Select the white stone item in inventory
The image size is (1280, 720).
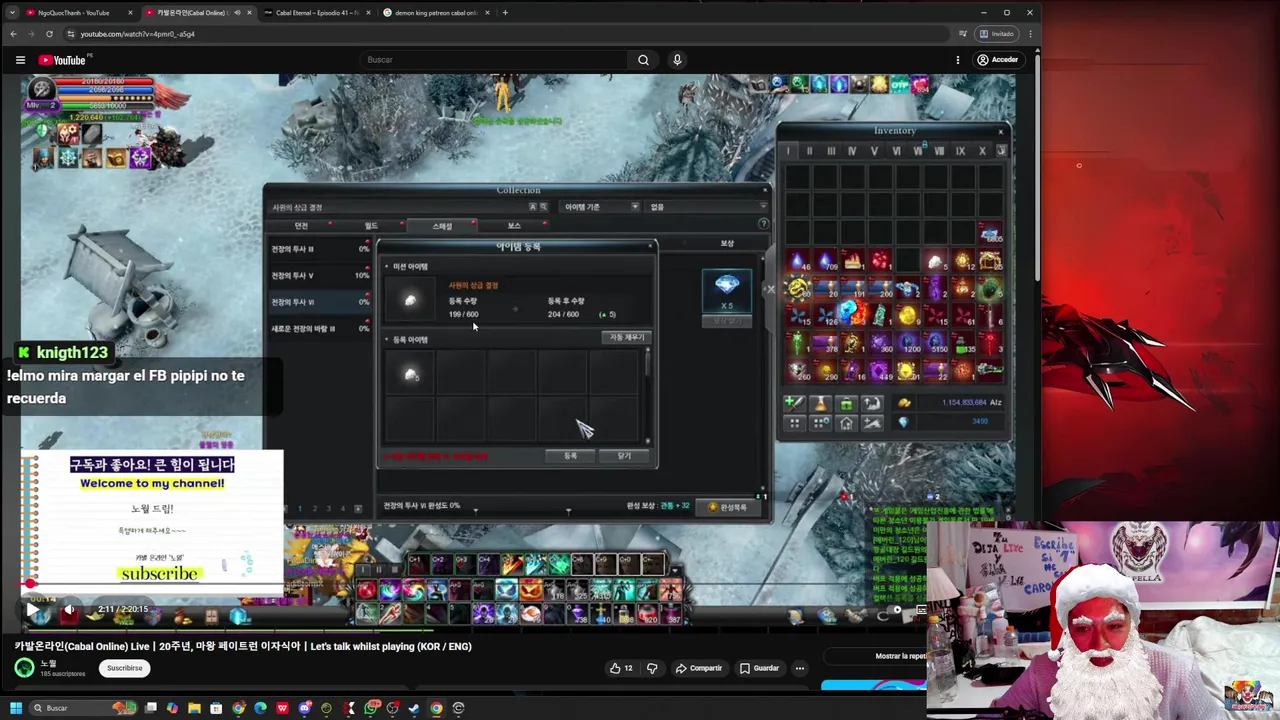coord(935,262)
